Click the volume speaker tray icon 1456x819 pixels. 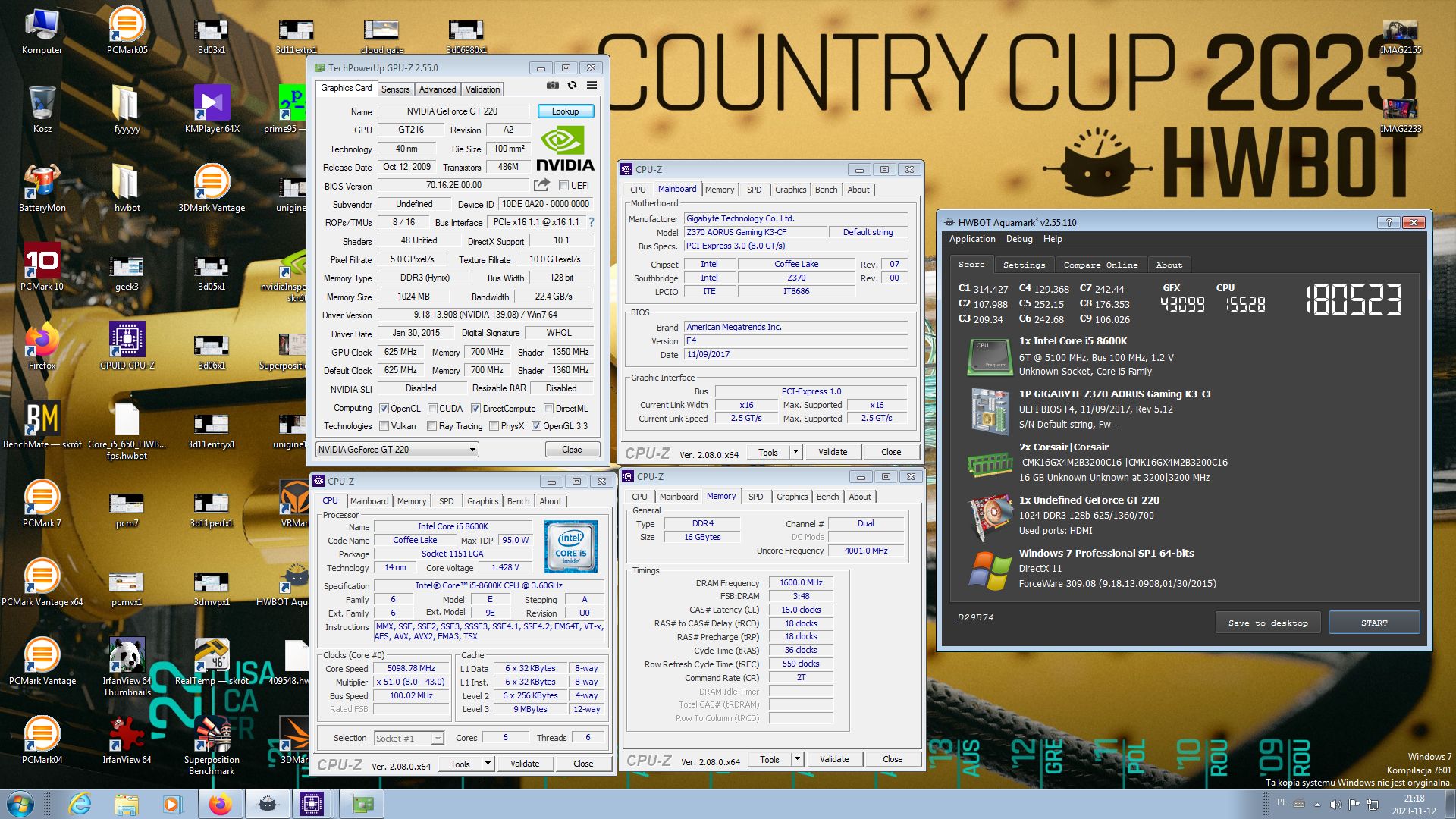click(1335, 804)
